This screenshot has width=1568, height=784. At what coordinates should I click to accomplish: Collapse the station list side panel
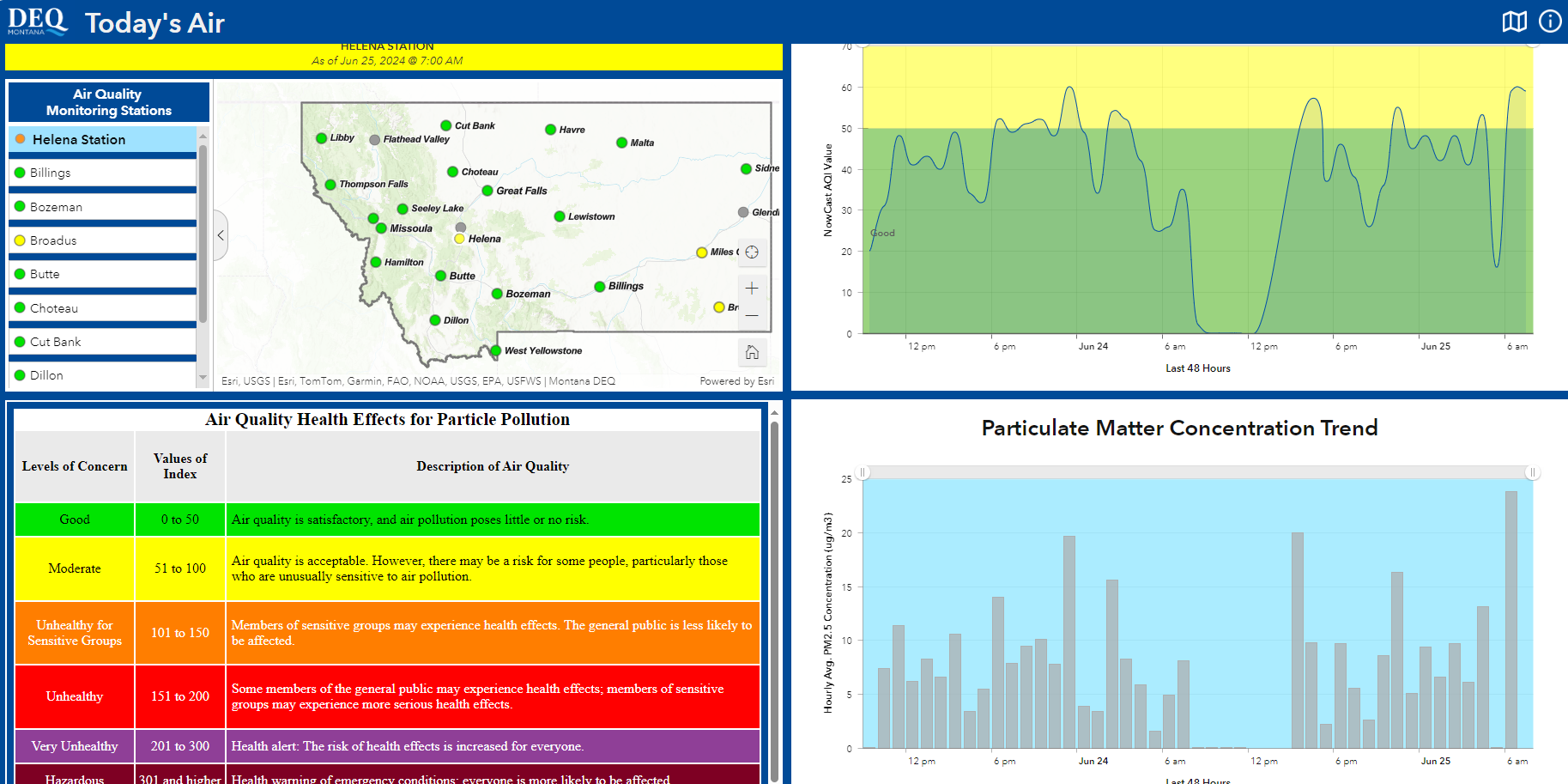pos(221,234)
